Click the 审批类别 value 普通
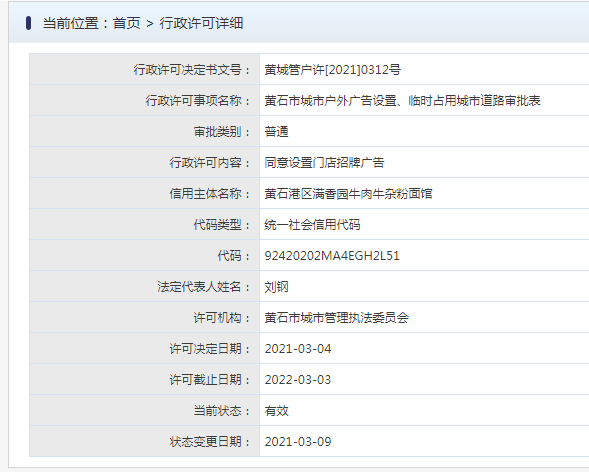 tap(276, 132)
